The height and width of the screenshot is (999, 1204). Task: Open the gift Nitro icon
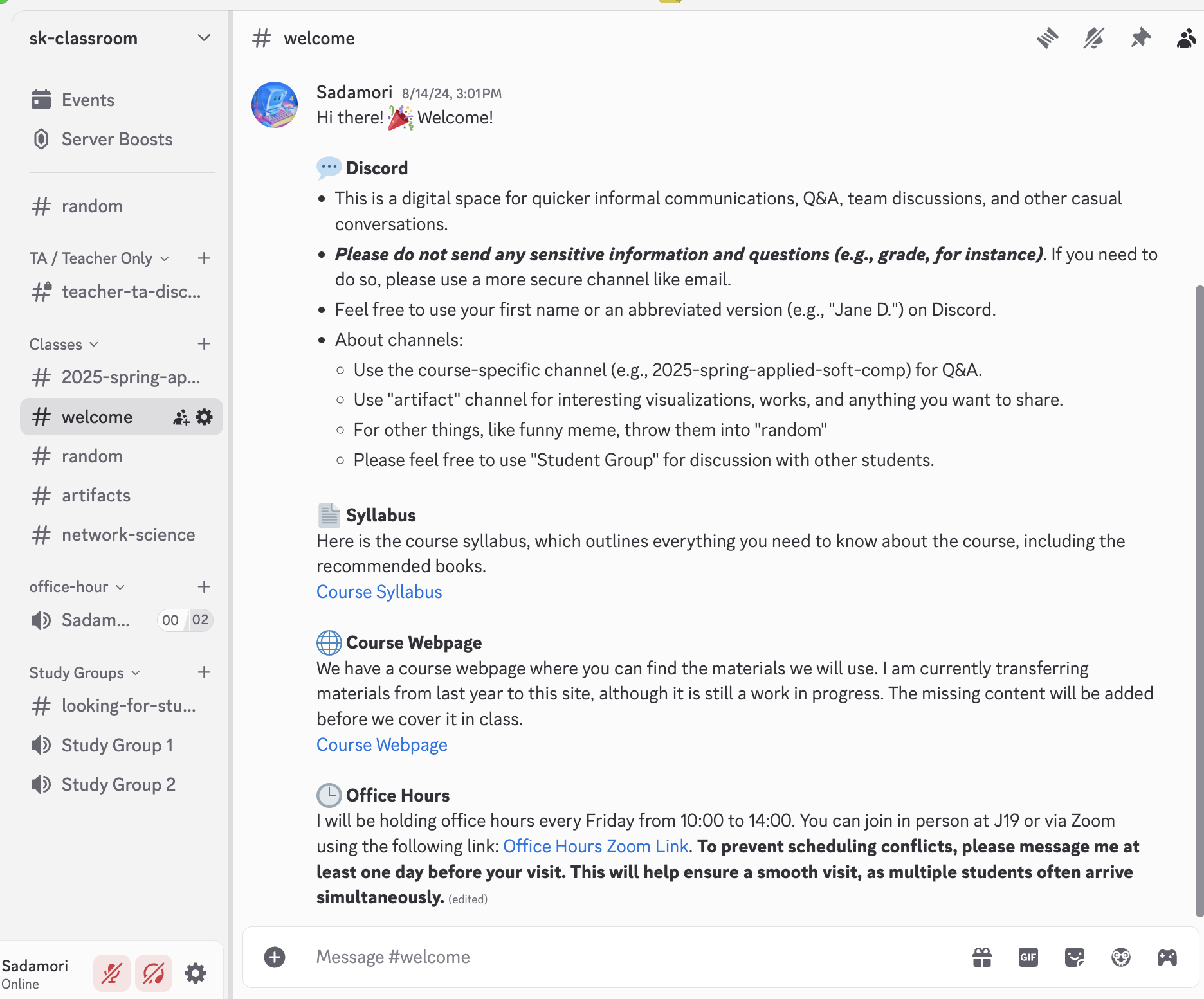[x=981, y=957]
